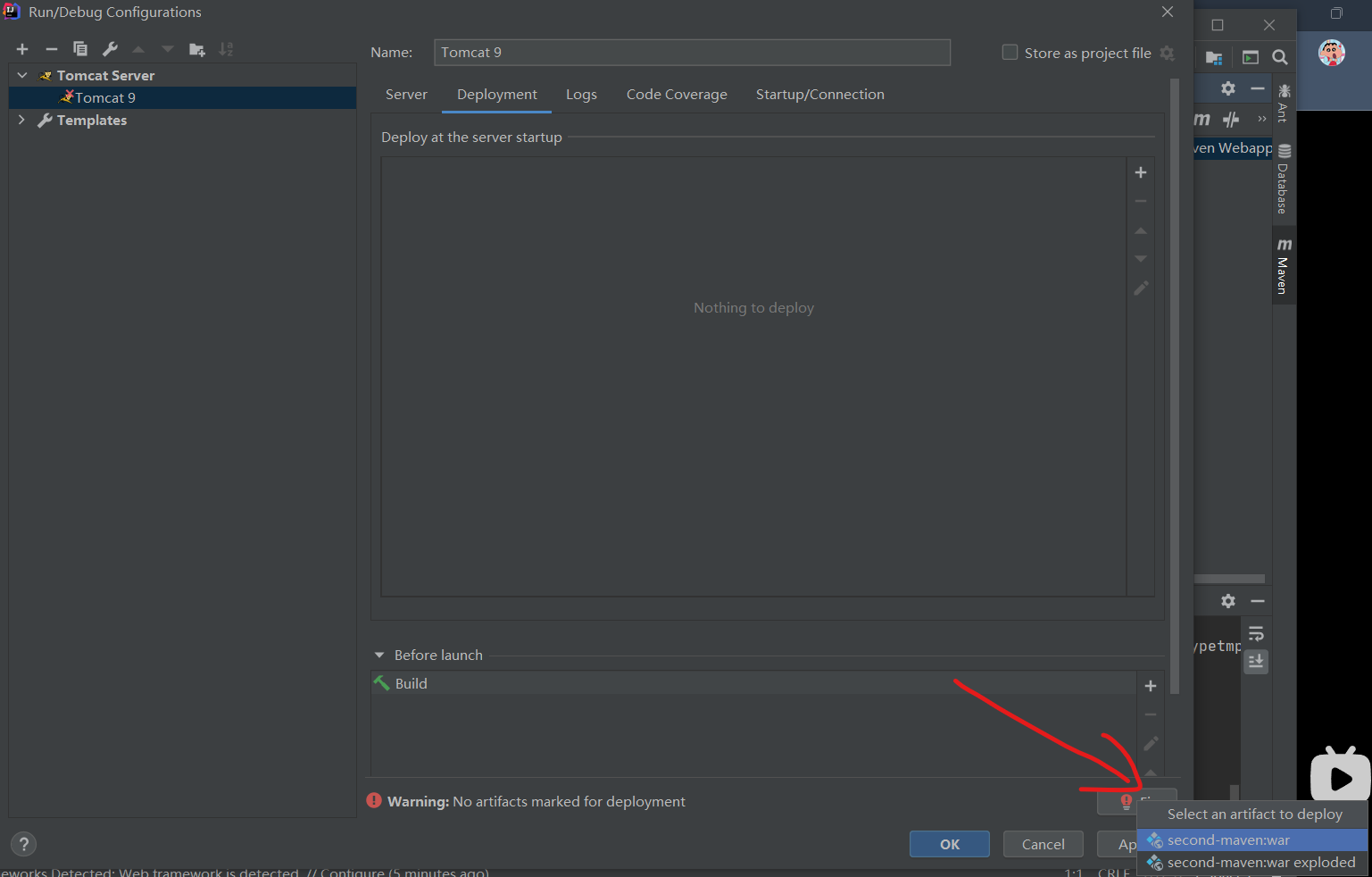Click the warning Fix button

[1137, 801]
